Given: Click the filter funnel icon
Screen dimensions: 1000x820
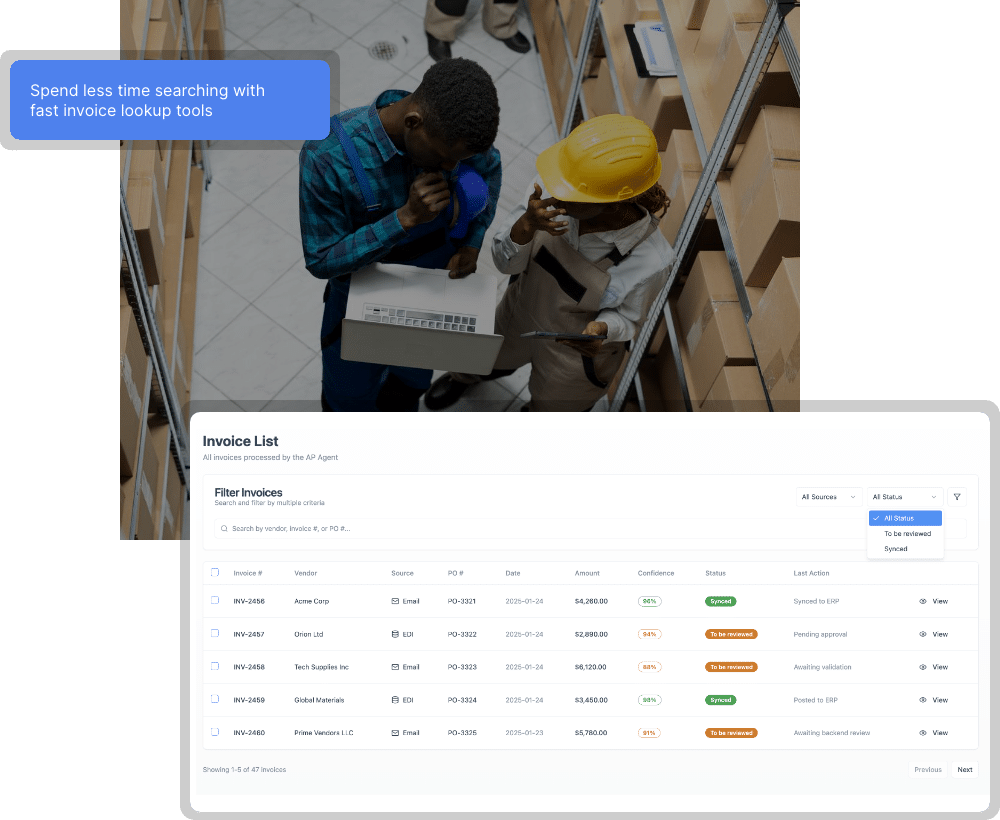Looking at the screenshot, I should click(x=957, y=497).
